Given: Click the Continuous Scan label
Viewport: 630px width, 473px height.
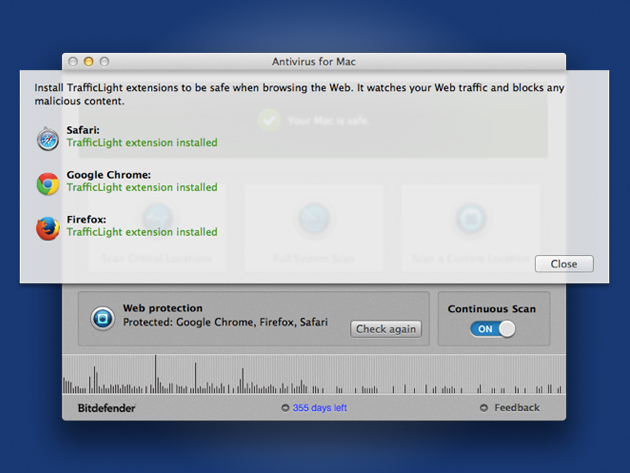Looking at the screenshot, I should point(492,309).
